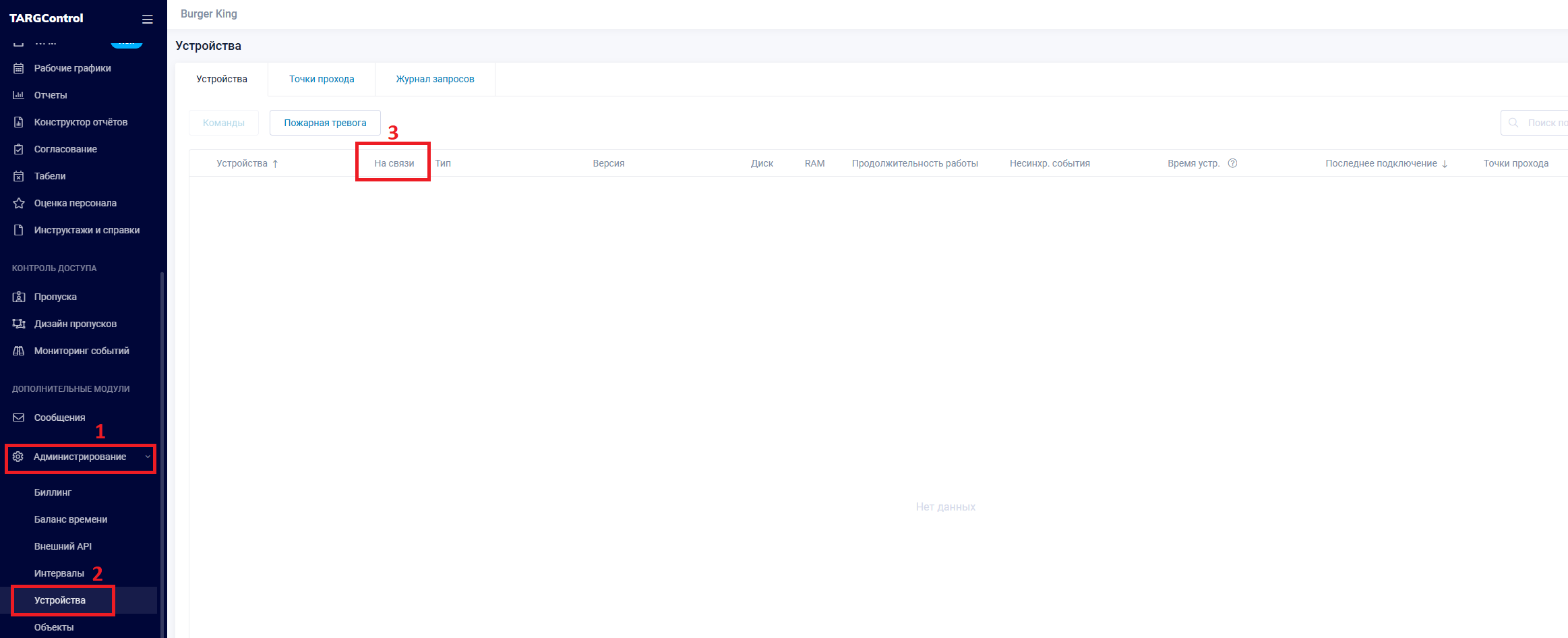The height and width of the screenshot is (638, 1568).
Task: Click help icon next to Время устр.
Action: (x=1232, y=163)
